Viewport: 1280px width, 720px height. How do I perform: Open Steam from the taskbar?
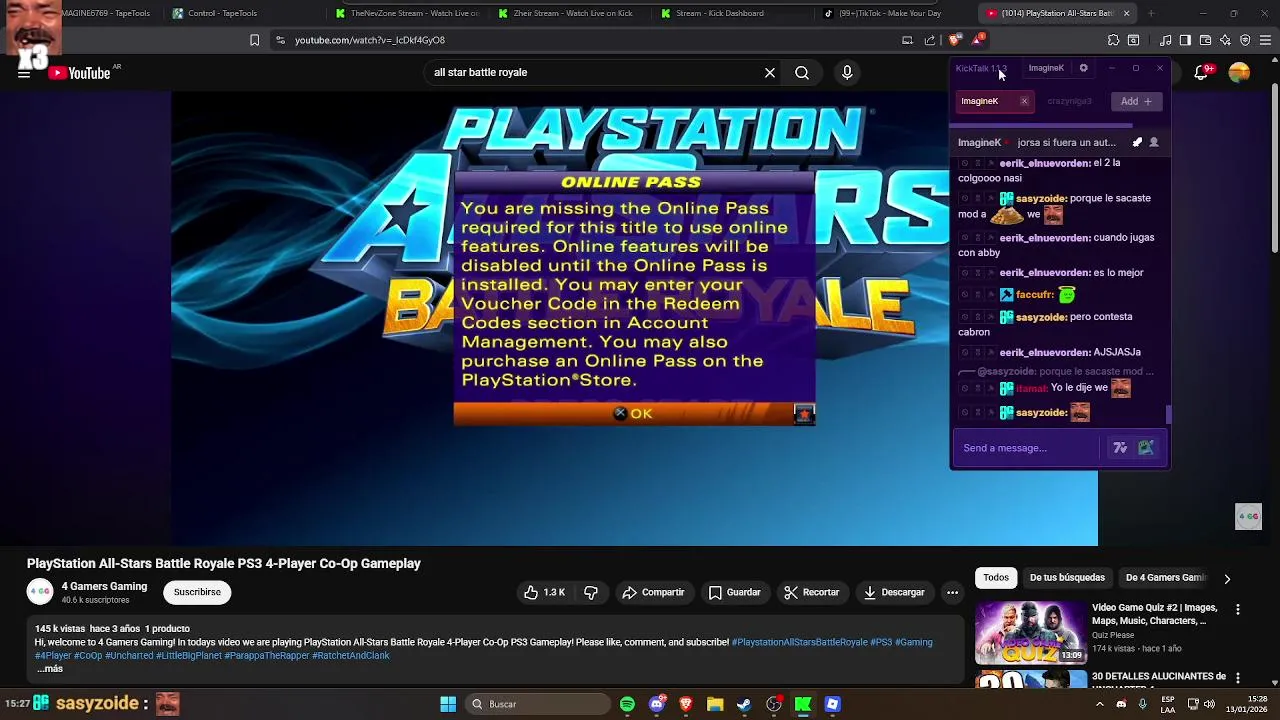pos(744,704)
